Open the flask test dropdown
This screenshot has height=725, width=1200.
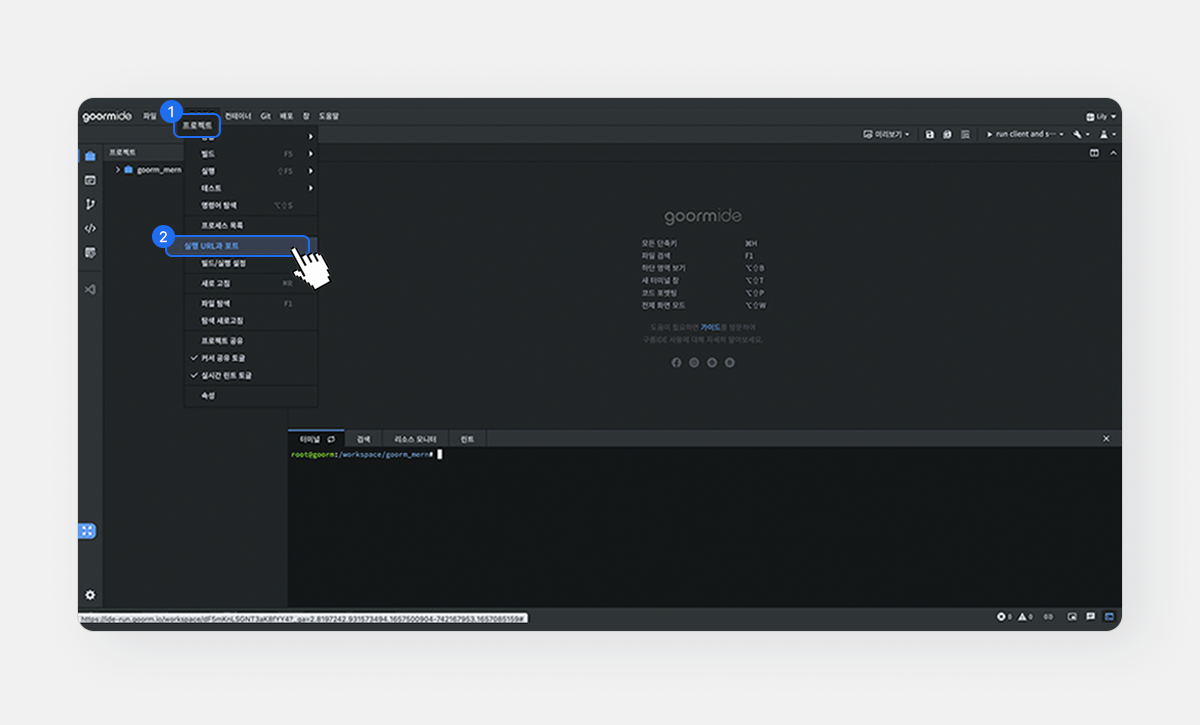click(x=1107, y=134)
